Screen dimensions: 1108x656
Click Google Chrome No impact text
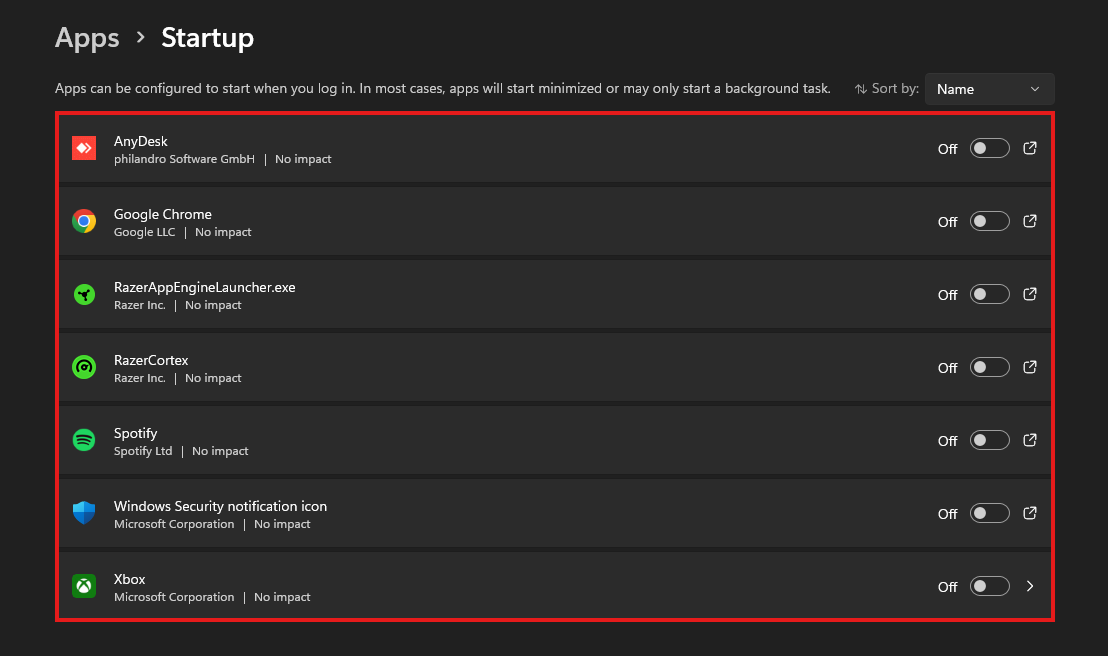pyautogui.click(x=223, y=232)
